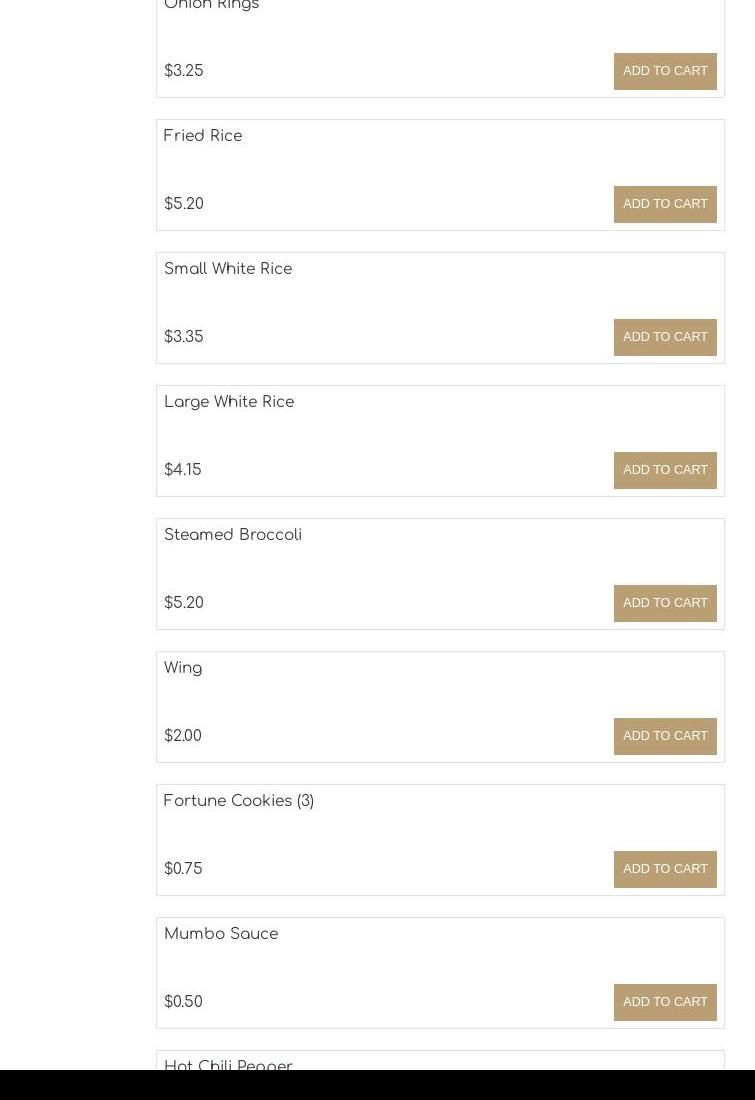This screenshot has width=755, height=1100.
Task: Click the $2.00 Wing price
Action: coord(183,736)
